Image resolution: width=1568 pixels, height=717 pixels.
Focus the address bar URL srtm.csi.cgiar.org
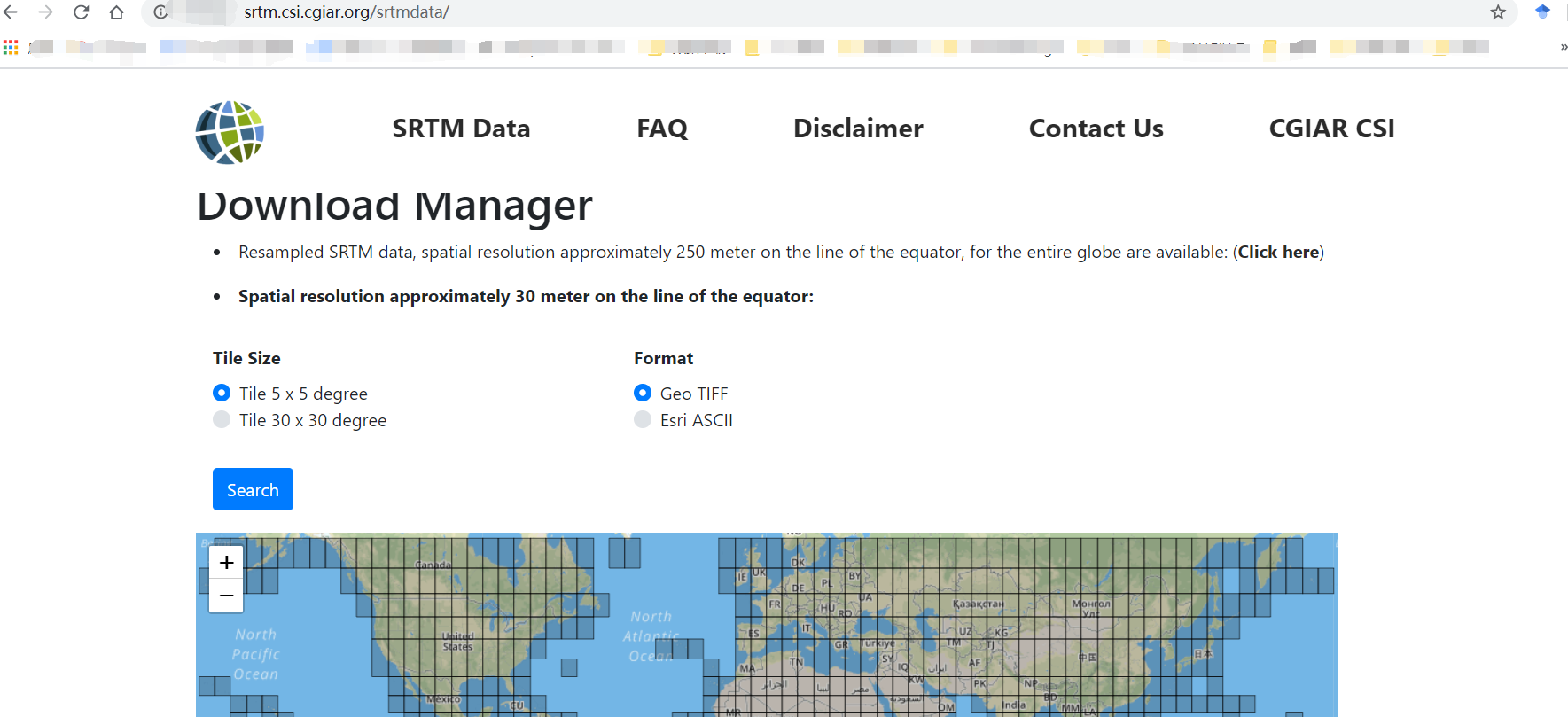347,12
